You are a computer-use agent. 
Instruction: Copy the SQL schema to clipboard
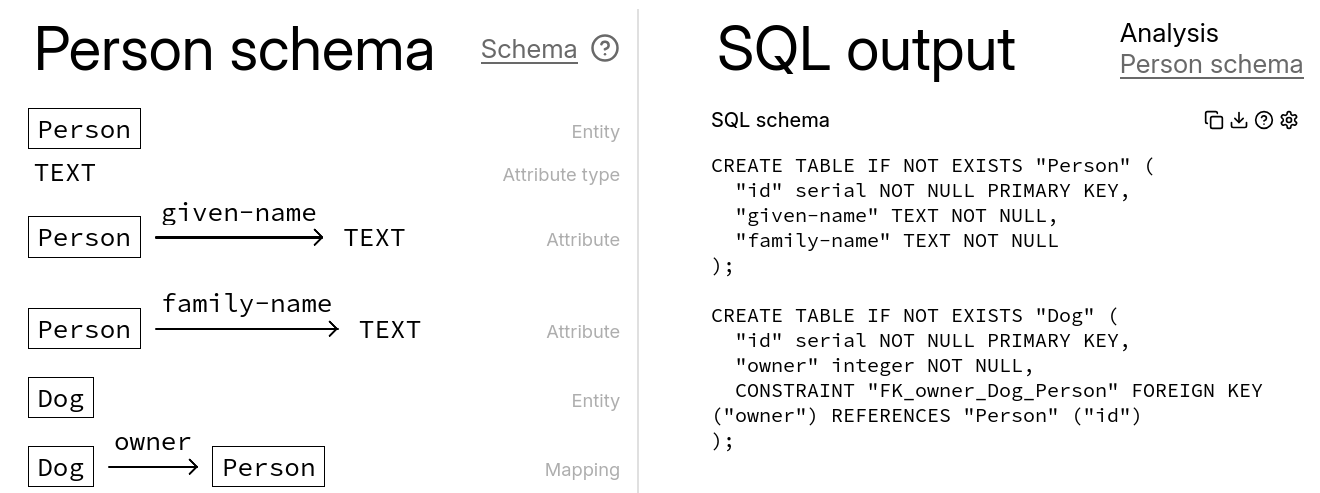click(1214, 120)
